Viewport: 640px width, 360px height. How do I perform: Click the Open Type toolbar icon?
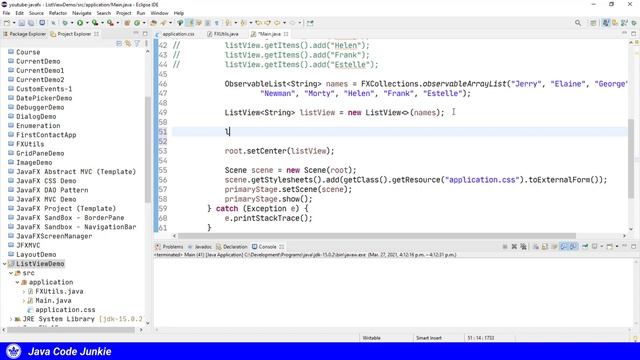(153, 23)
